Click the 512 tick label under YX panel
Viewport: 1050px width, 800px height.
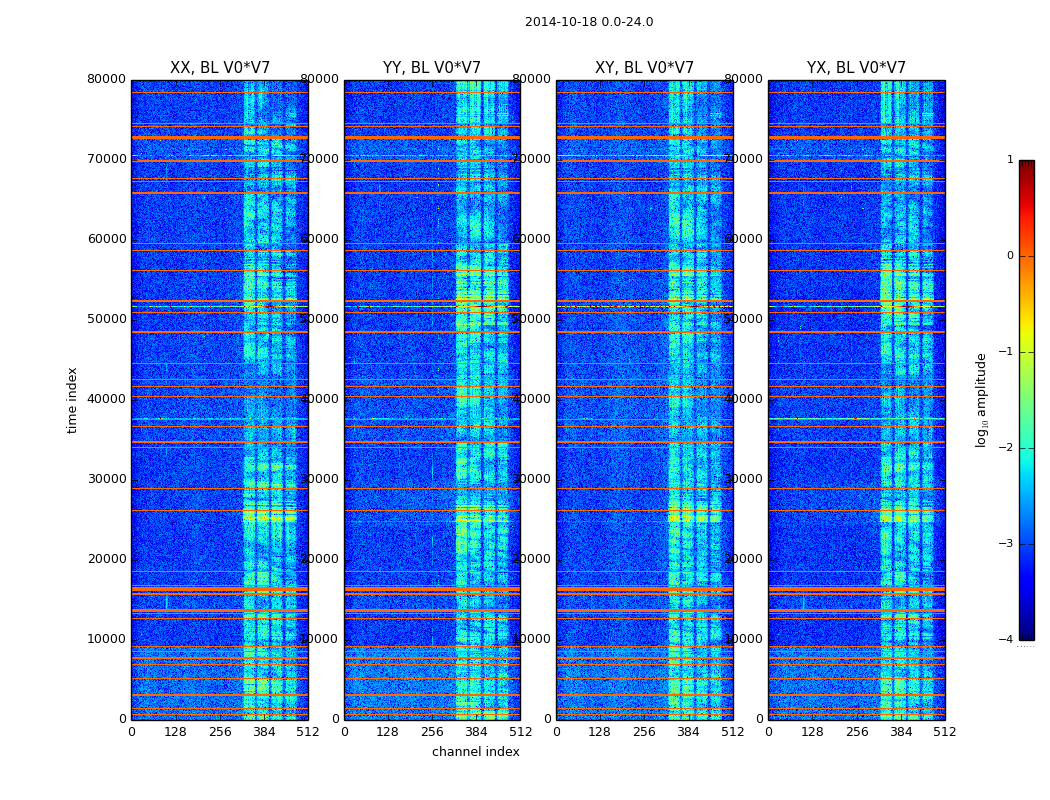[x=945, y=732]
